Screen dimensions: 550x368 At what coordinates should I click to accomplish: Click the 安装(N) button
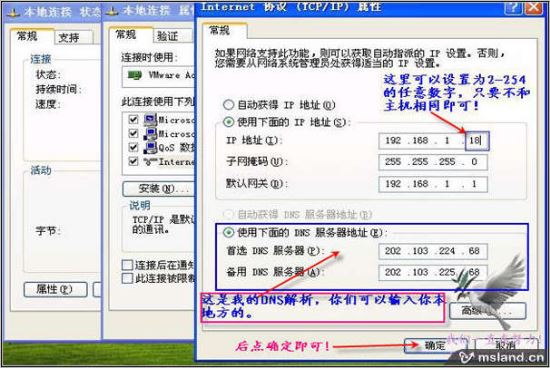coord(158,189)
